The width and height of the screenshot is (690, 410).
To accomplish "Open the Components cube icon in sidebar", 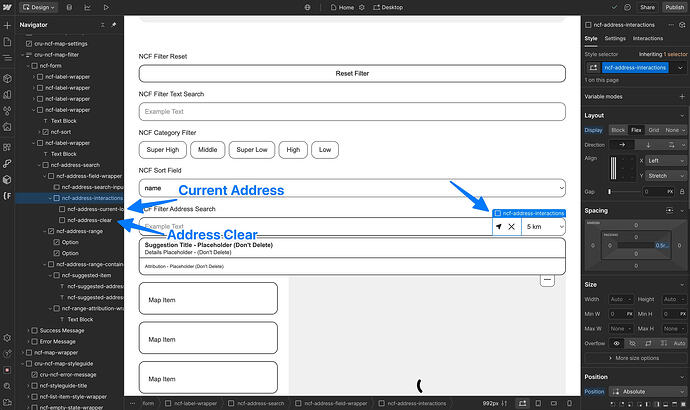I will (x=7, y=79).
